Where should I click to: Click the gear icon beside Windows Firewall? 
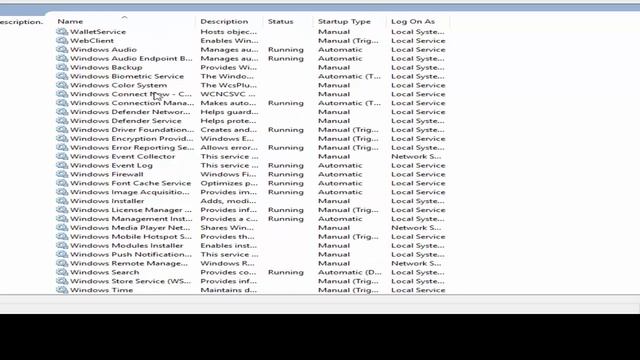[x=62, y=174]
